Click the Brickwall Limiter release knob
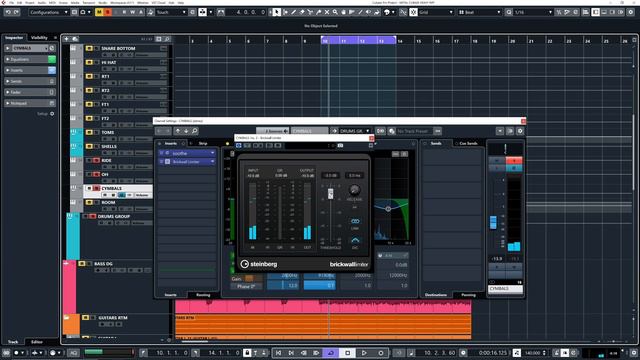 (x=354, y=189)
